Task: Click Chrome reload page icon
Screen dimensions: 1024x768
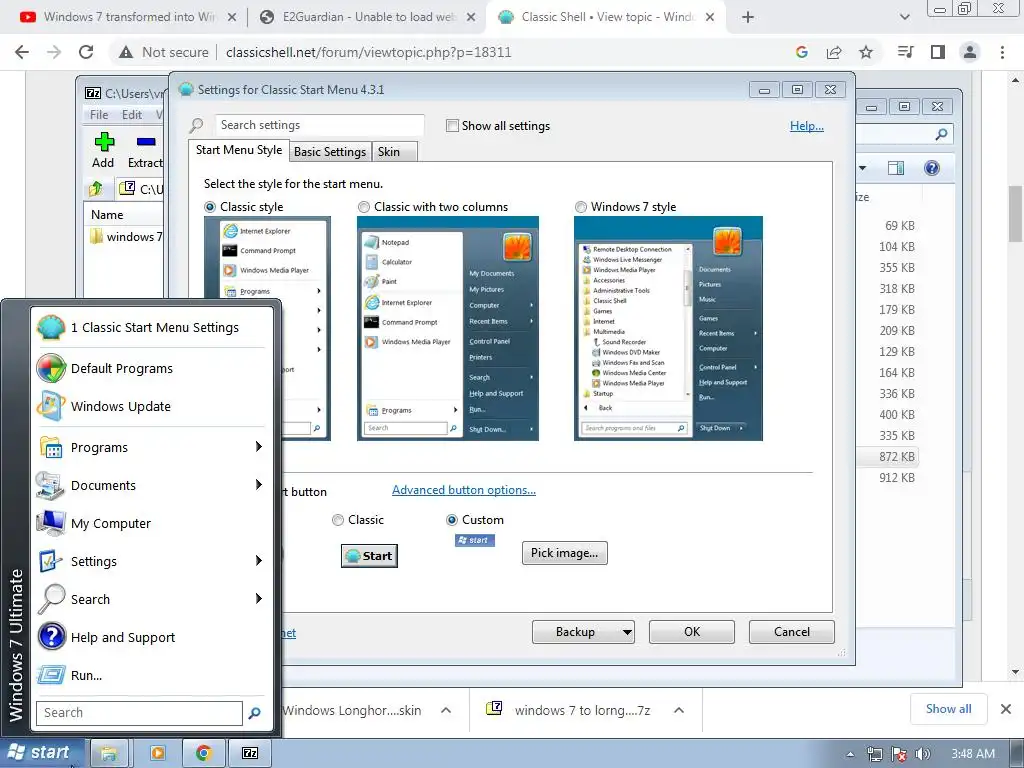Action: pyautogui.click(x=86, y=52)
